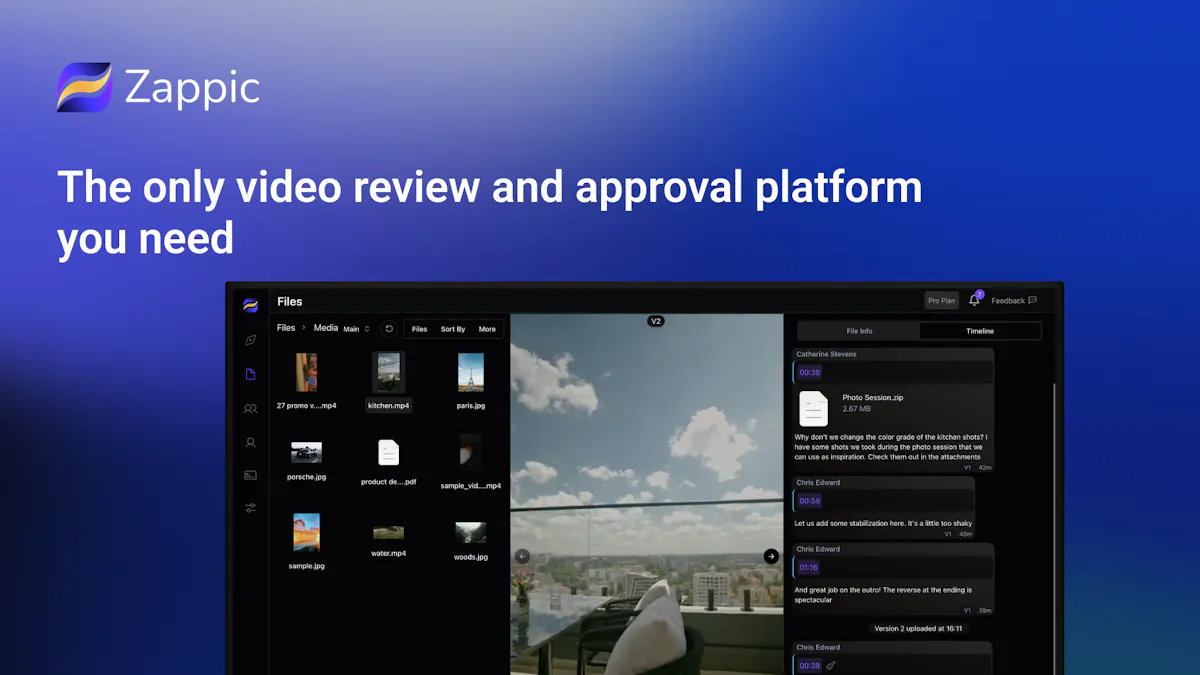1200x675 pixels.
Task: Switch to the File Info tab
Action: pos(859,331)
